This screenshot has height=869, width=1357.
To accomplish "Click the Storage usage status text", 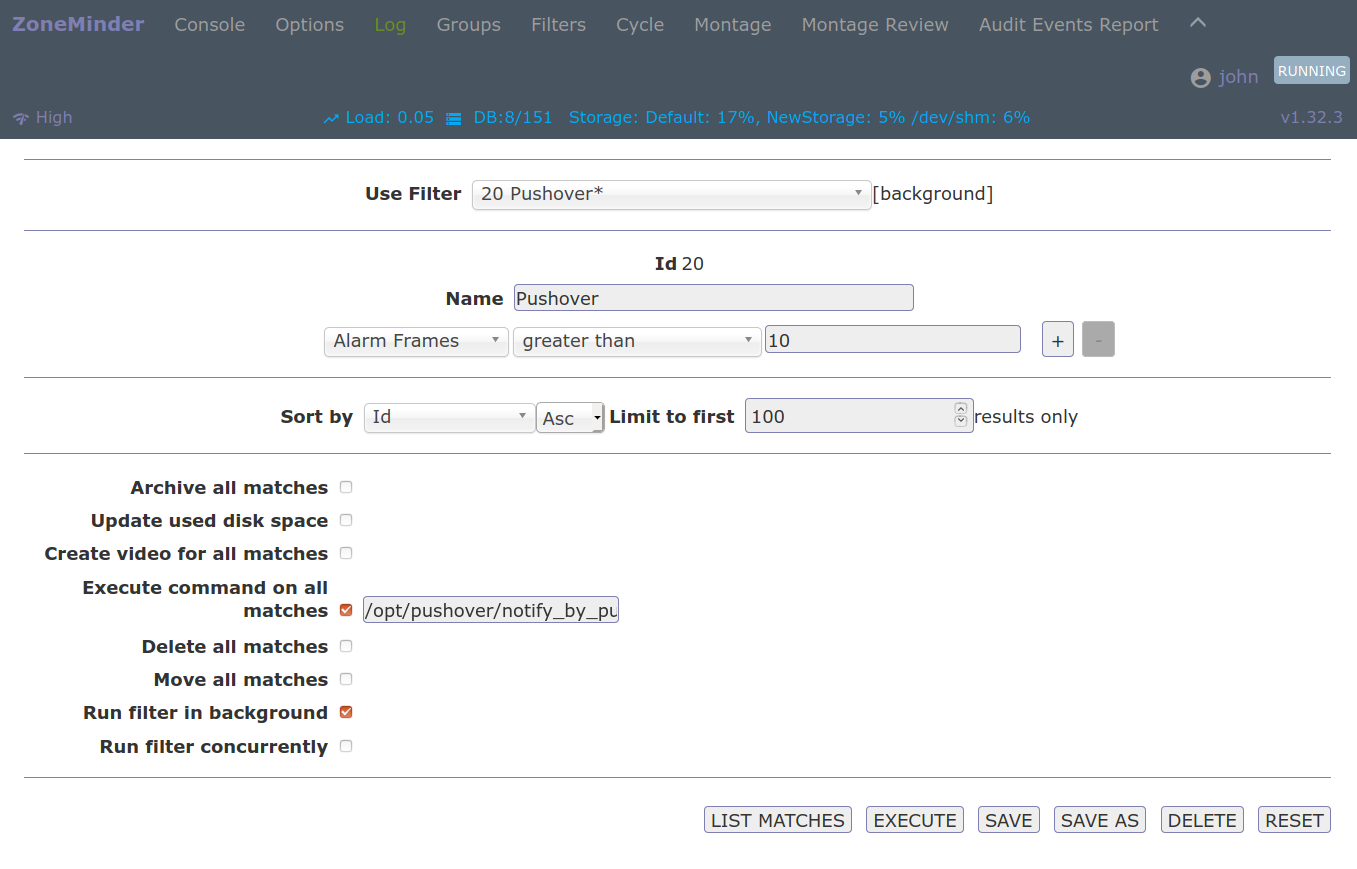I will (x=799, y=118).
